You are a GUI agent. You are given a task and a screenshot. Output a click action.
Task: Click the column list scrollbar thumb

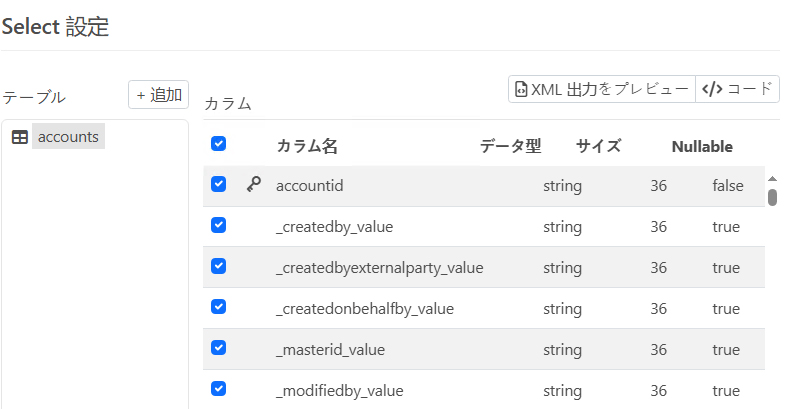tap(772, 196)
